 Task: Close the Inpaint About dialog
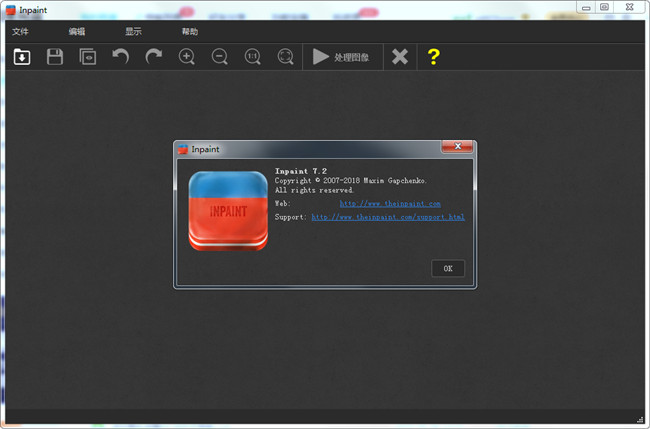456,149
